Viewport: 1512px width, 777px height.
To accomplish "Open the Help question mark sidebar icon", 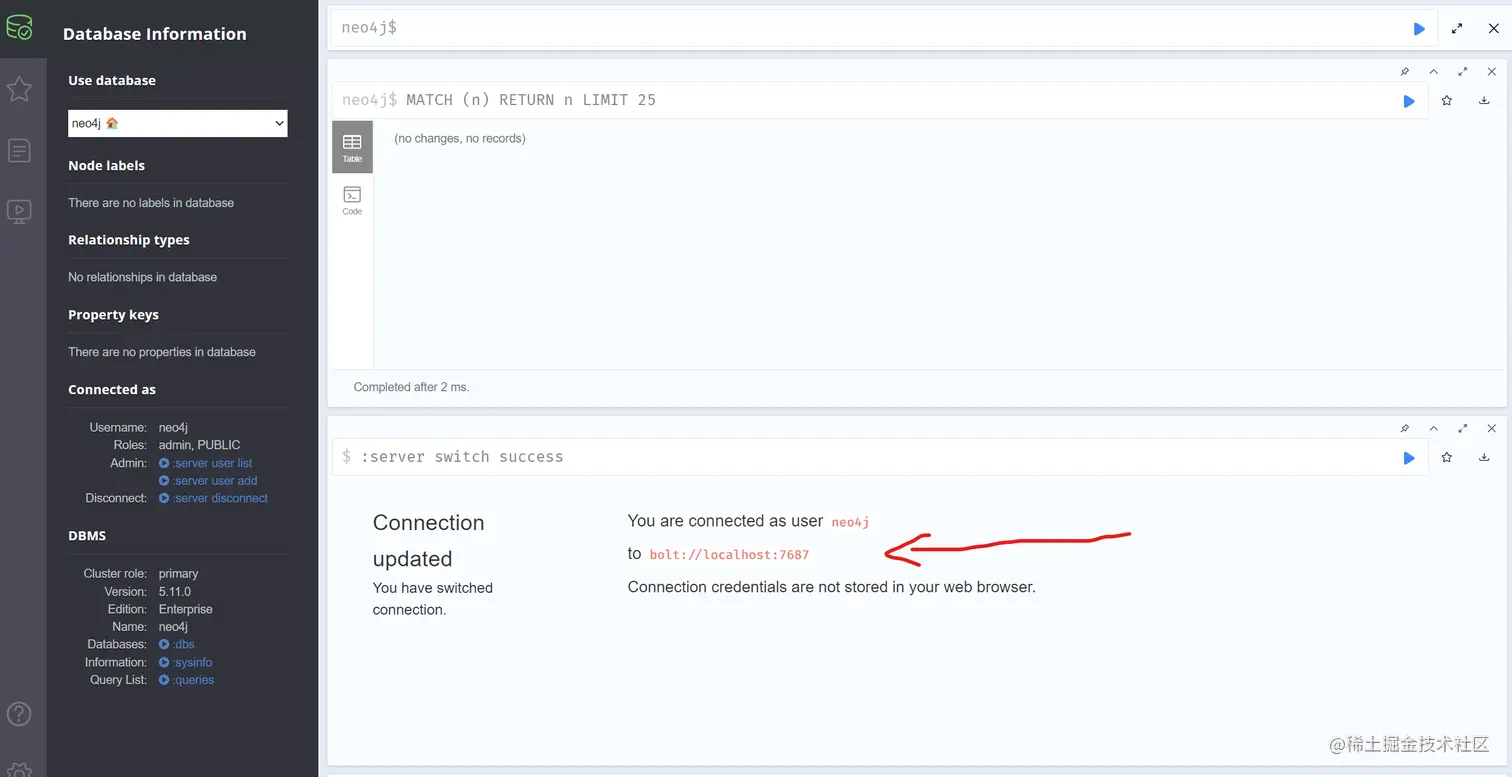I will click(19, 714).
